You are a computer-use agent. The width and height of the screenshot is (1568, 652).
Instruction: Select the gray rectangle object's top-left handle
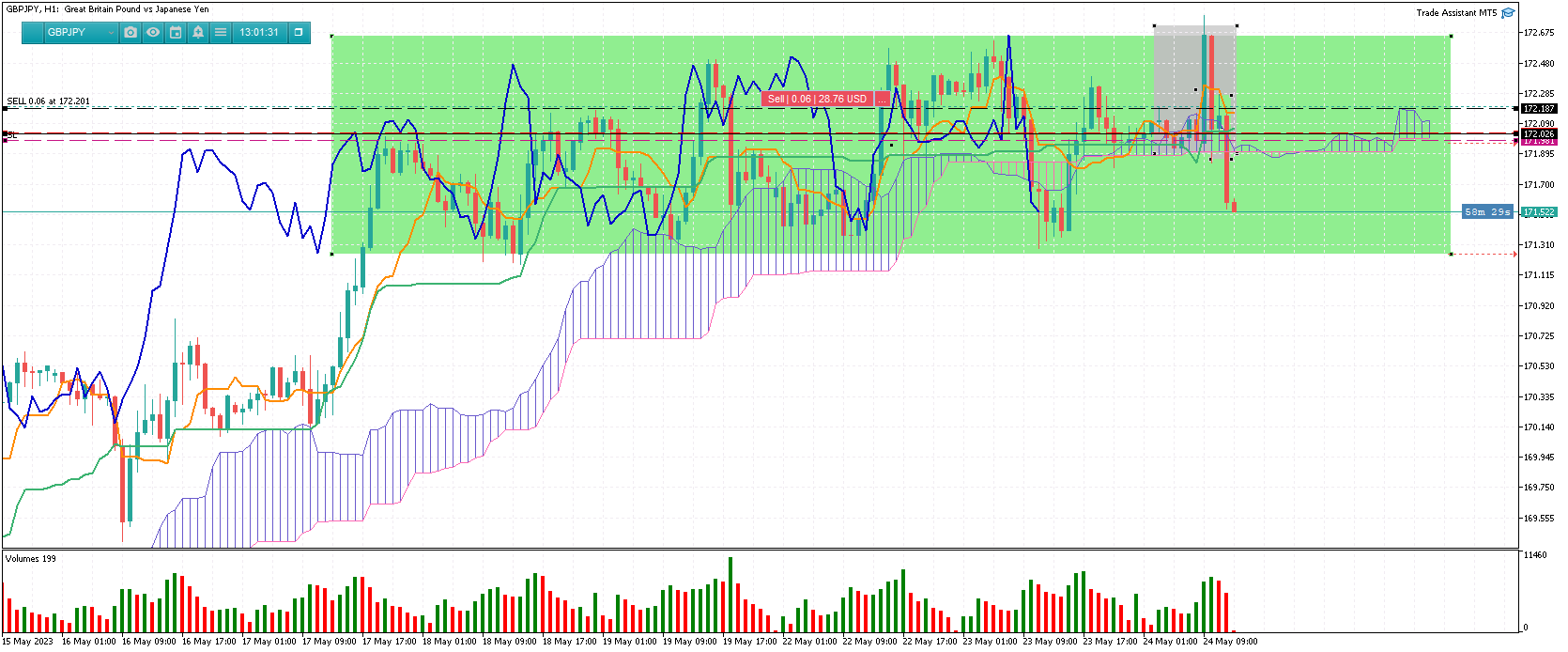point(1154,26)
